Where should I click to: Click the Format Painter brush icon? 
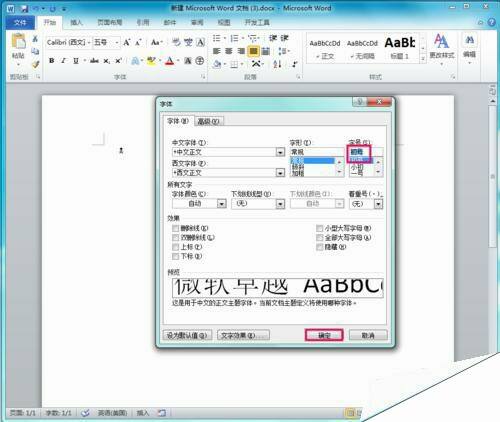tap(35, 63)
